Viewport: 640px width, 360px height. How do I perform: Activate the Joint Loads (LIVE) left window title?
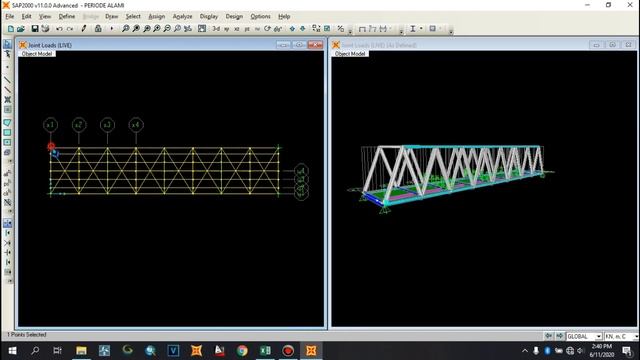point(50,45)
